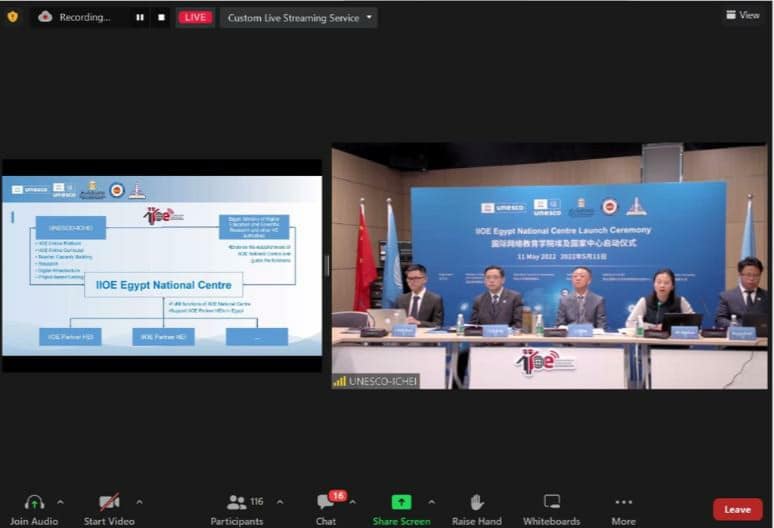Viewport: 774px width, 528px height.
Task: Click the red Leave button
Action: (x=737, y=509)
